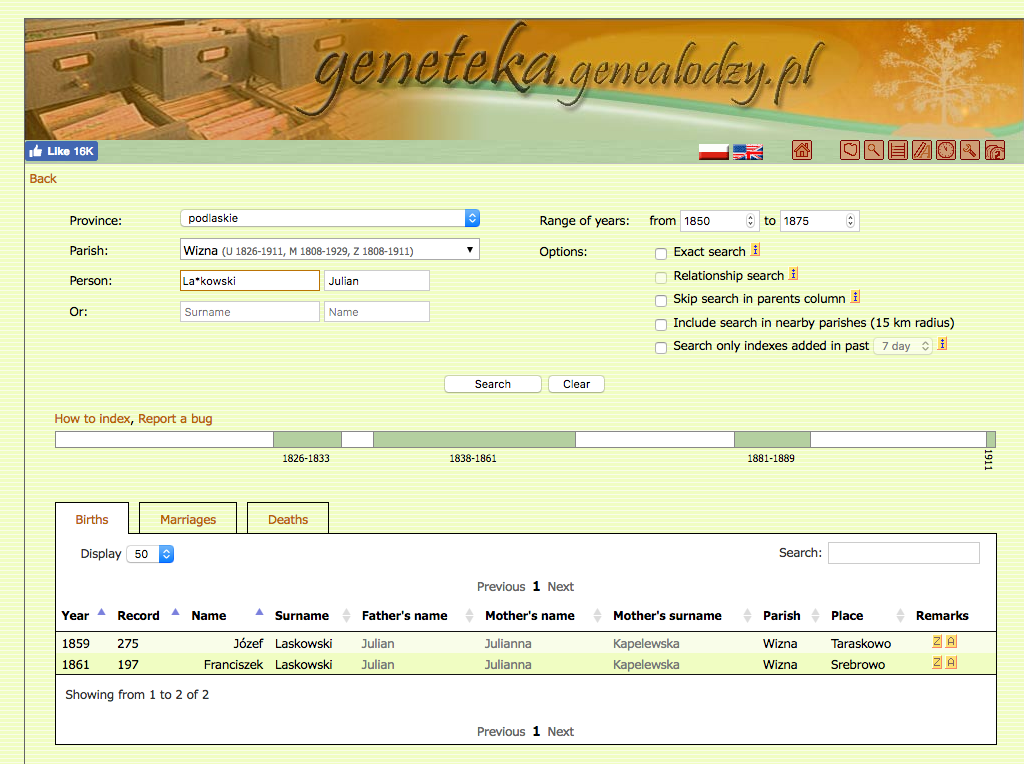Expand the Parish dropdown showing Wizna
The image size is (1024, 764).
coord(330,250)
